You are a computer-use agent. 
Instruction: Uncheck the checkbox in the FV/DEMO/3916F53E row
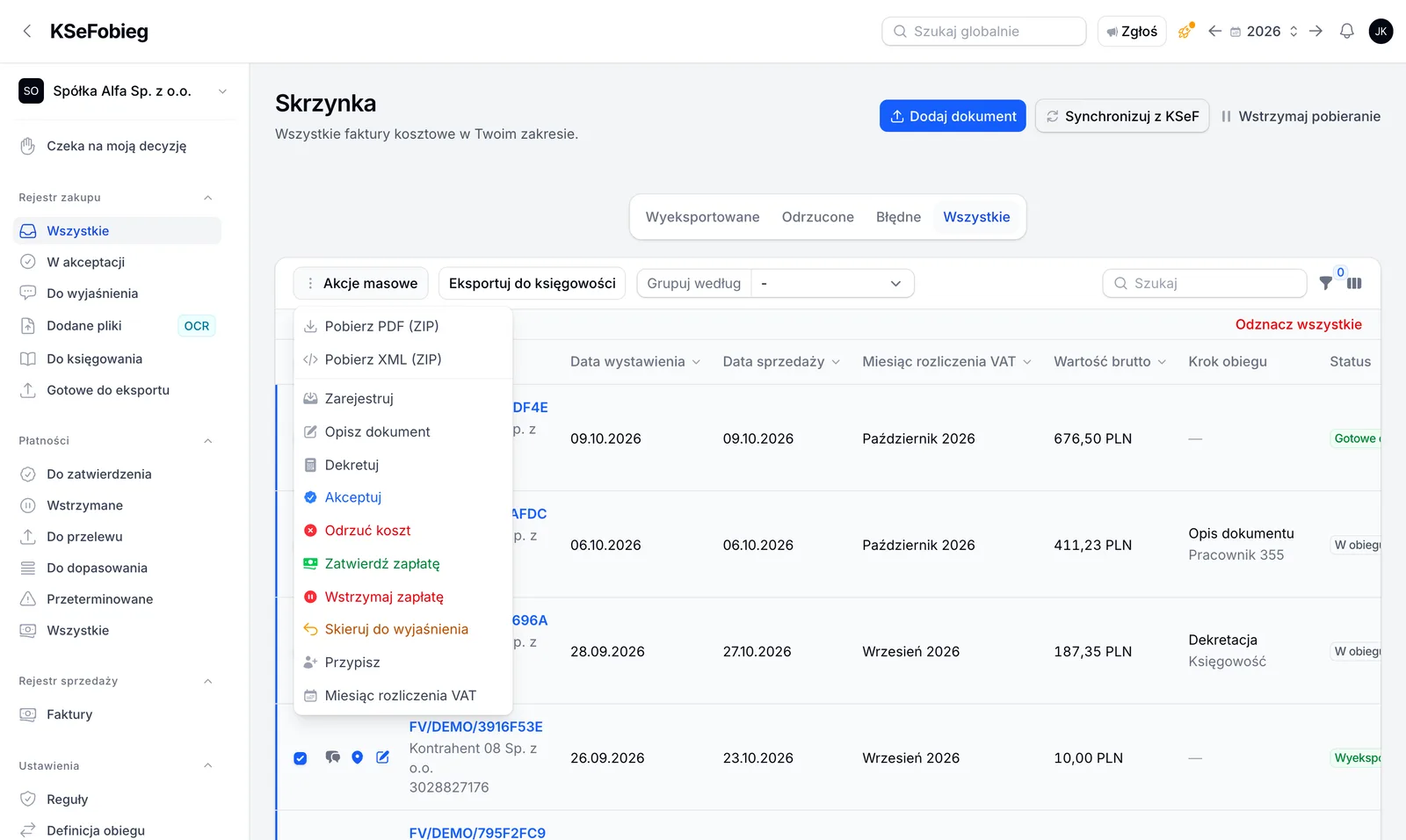pos(301,758)
